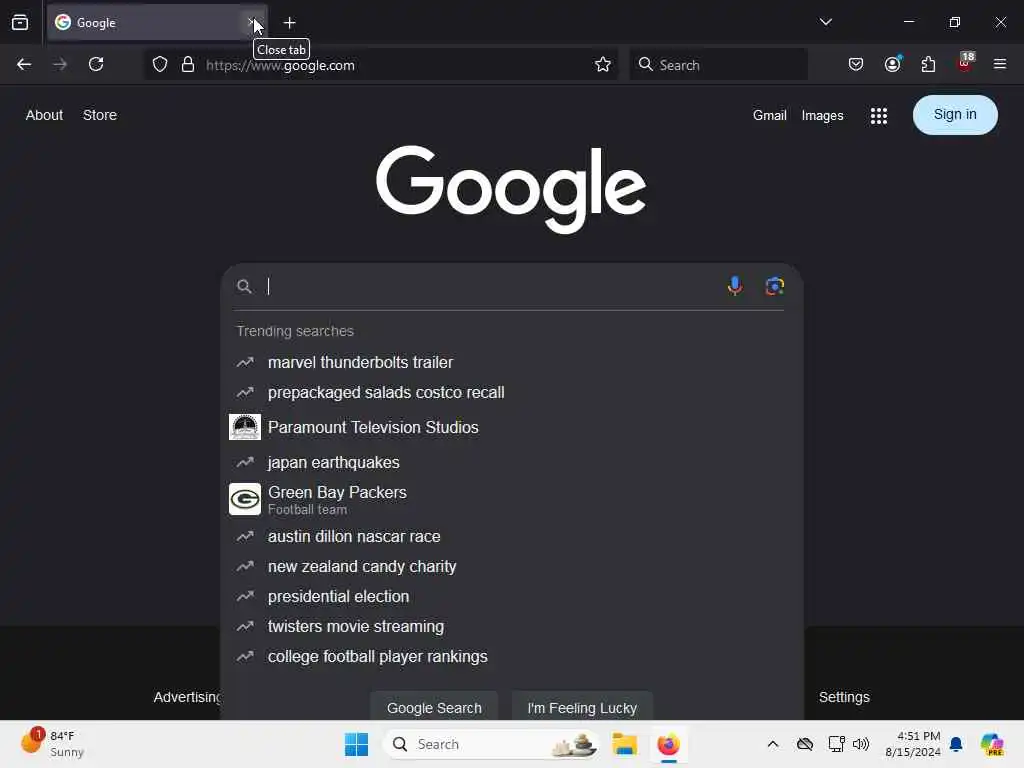Click the Firefox taskbar icon

(668, 744)
